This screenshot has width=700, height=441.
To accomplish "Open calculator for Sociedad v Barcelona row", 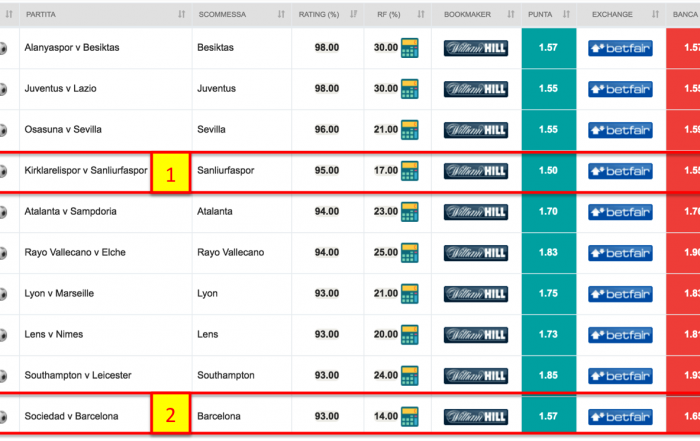I will coord(409,416).
